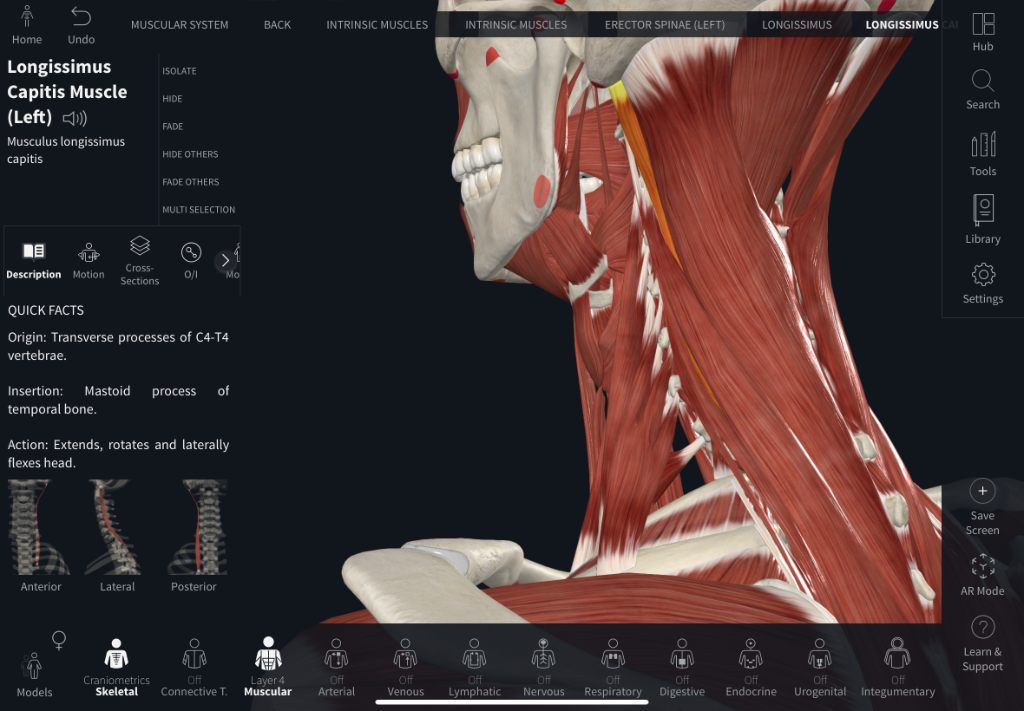This screenshot has height=711, width=1024.
Task: Play the muscle name audio pronunciation
Action: (75, 118)
